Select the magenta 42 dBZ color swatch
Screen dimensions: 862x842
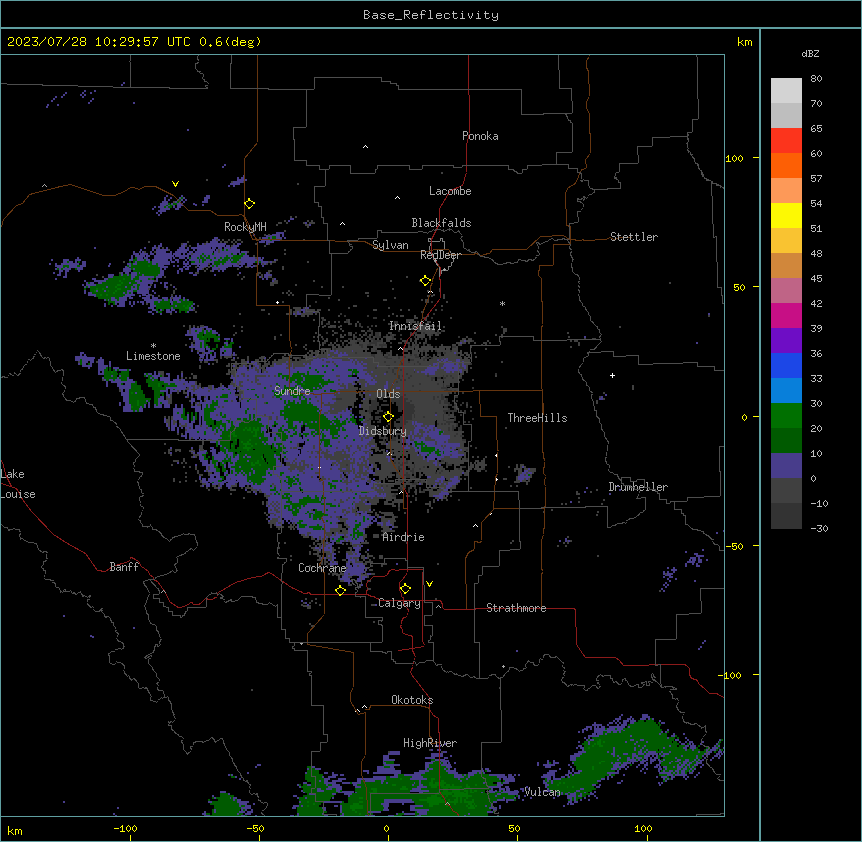(786, 315)
